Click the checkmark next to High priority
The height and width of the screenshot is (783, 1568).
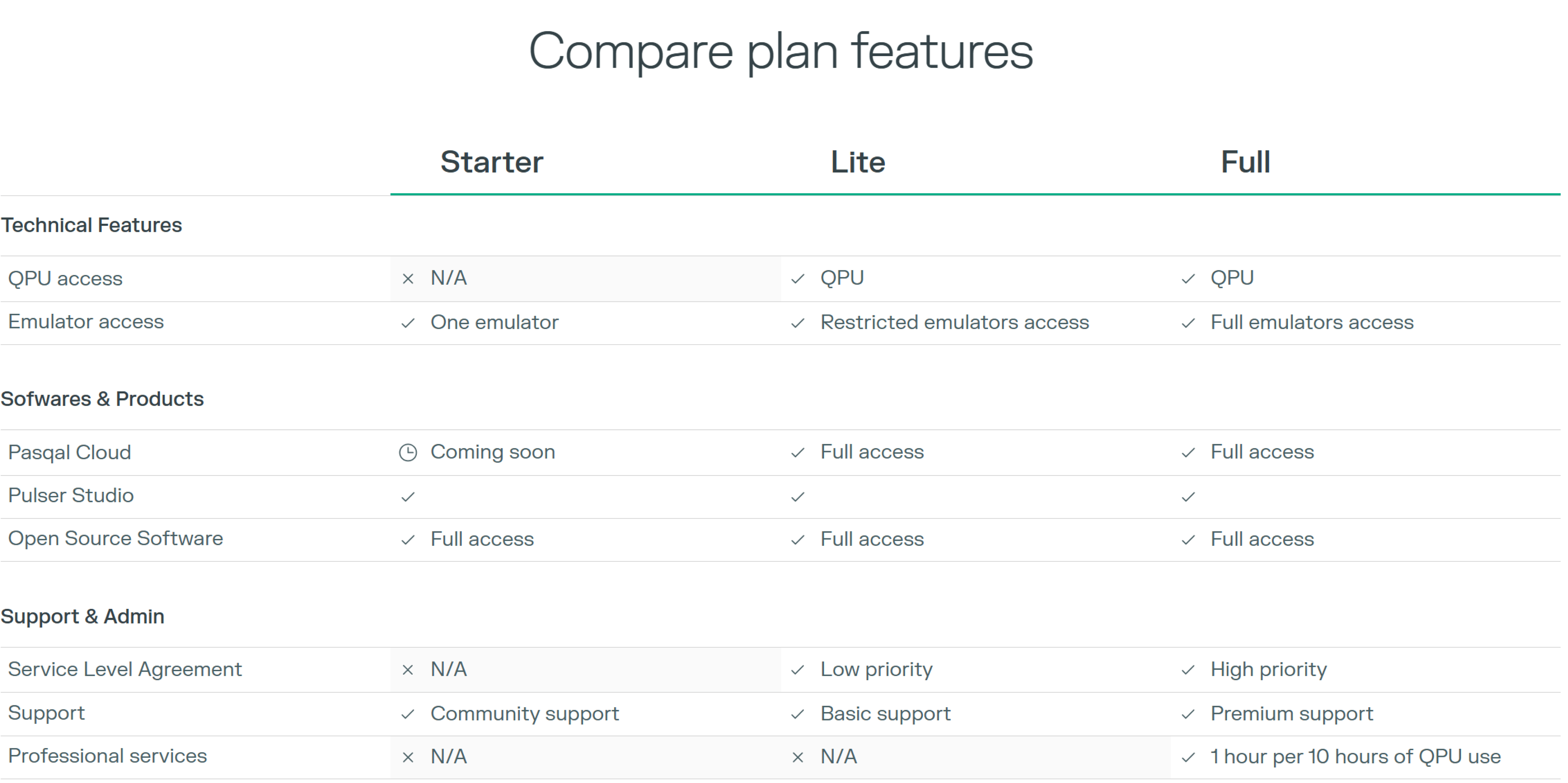(1188, 670)
